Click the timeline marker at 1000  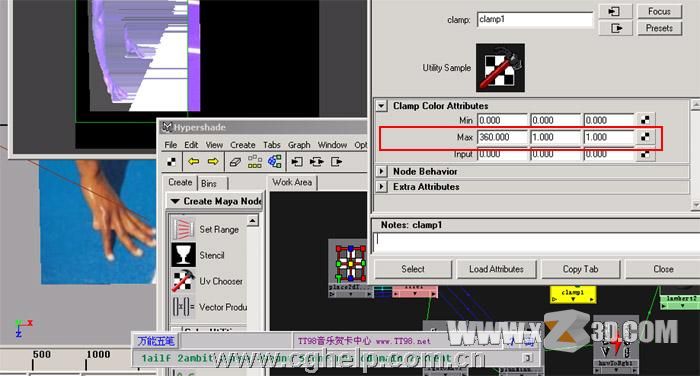[98, 355]
